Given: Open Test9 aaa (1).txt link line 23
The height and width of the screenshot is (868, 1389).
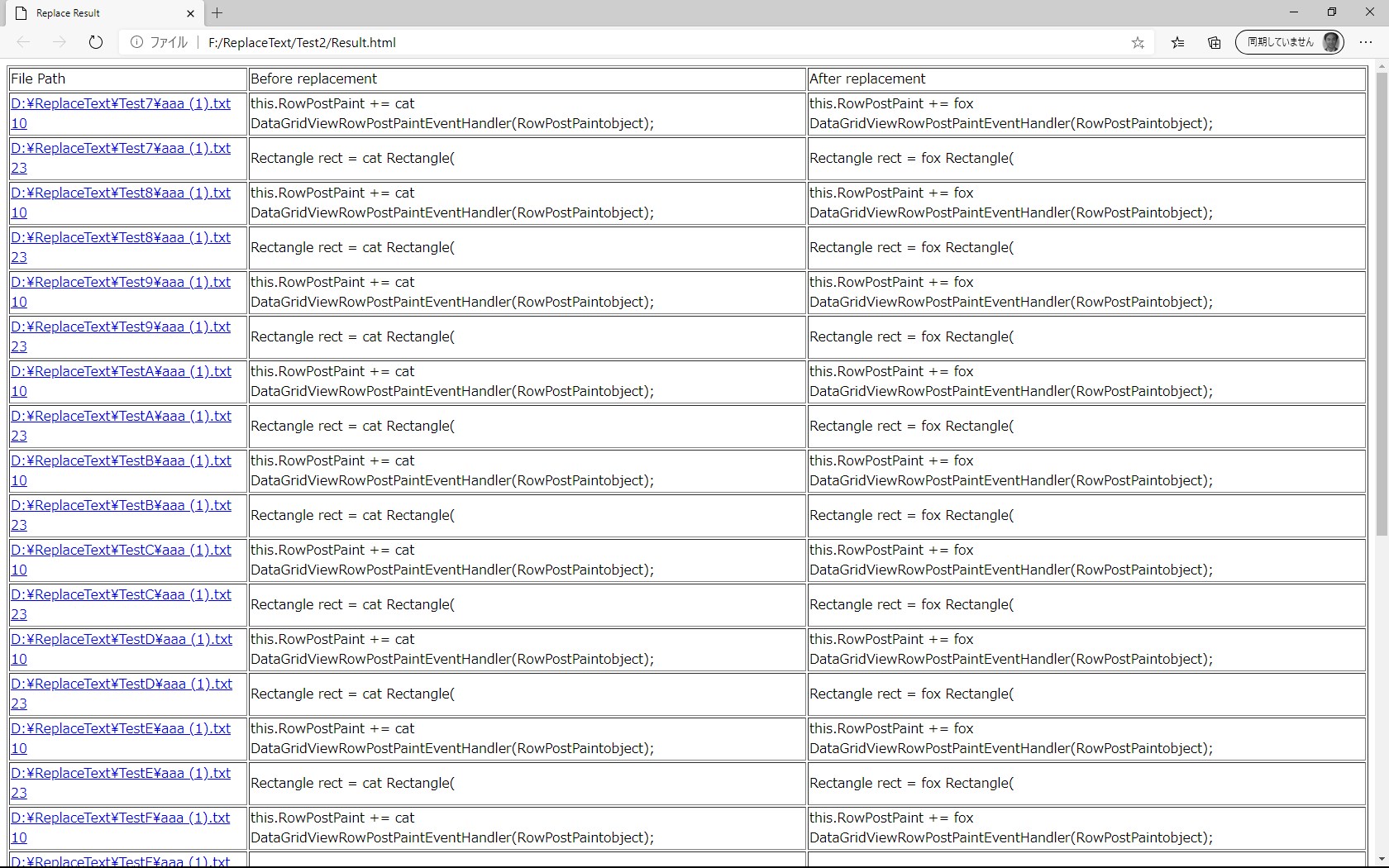Looking at the screenshot, I should (121, 336).
